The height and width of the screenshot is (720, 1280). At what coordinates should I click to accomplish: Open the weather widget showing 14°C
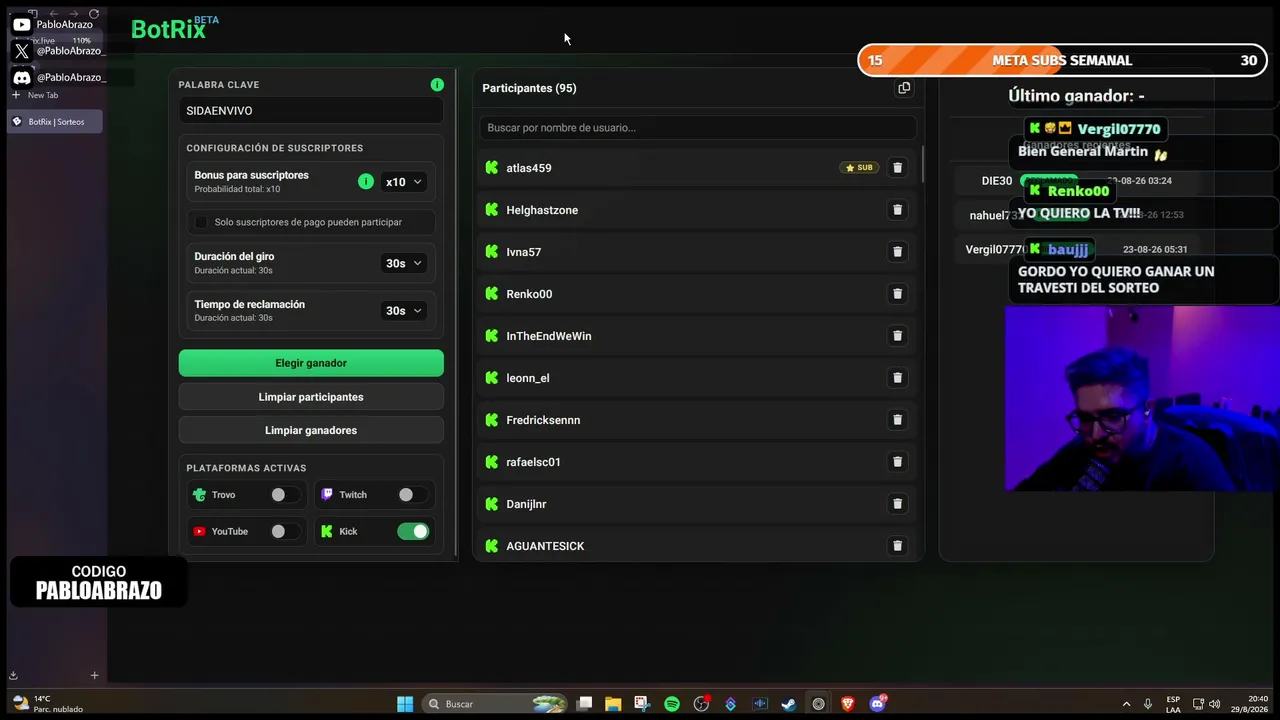[47, 704]
